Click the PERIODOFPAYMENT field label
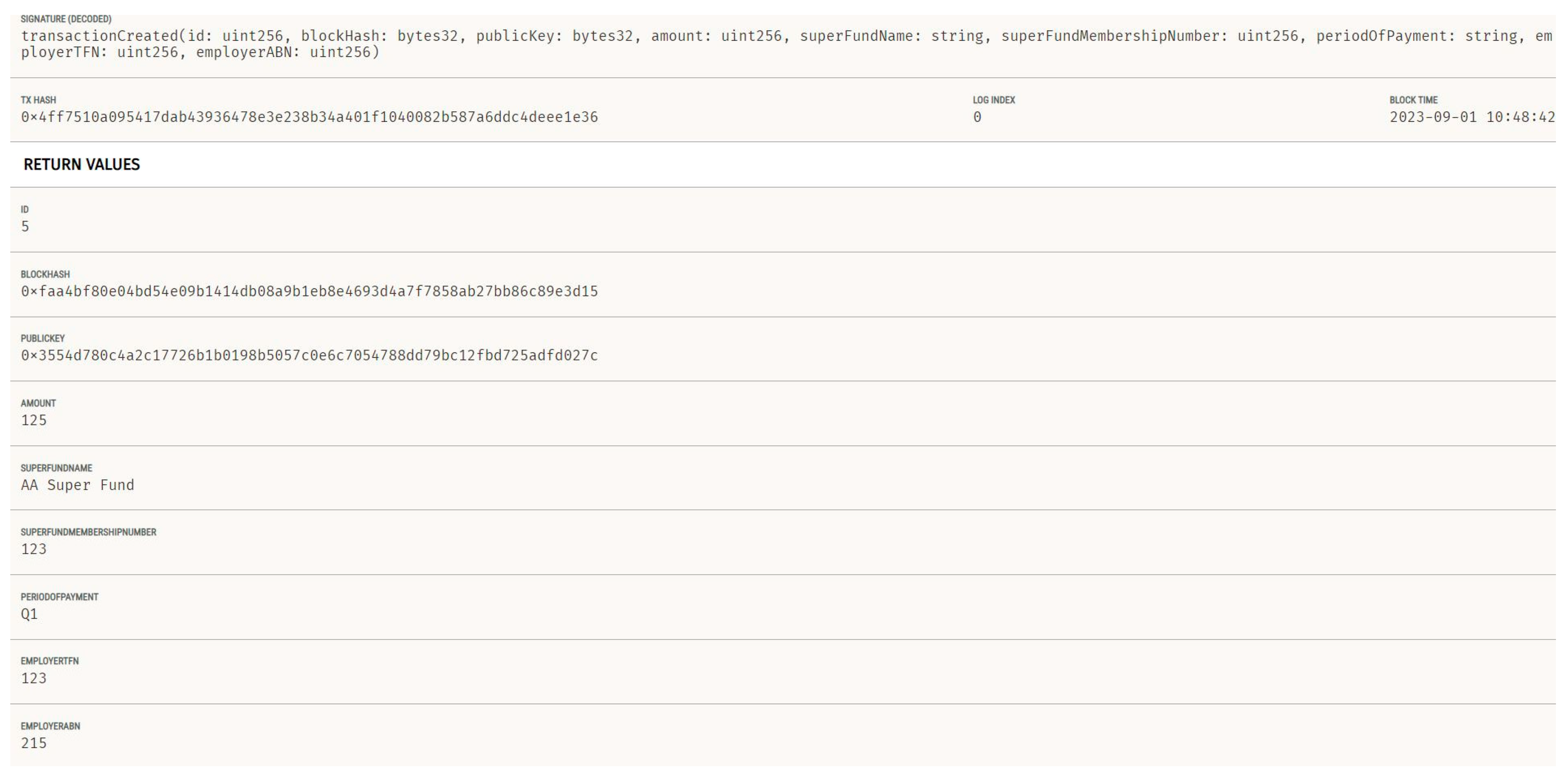This screenshot has height=775, width=1568. click(59, 597)
